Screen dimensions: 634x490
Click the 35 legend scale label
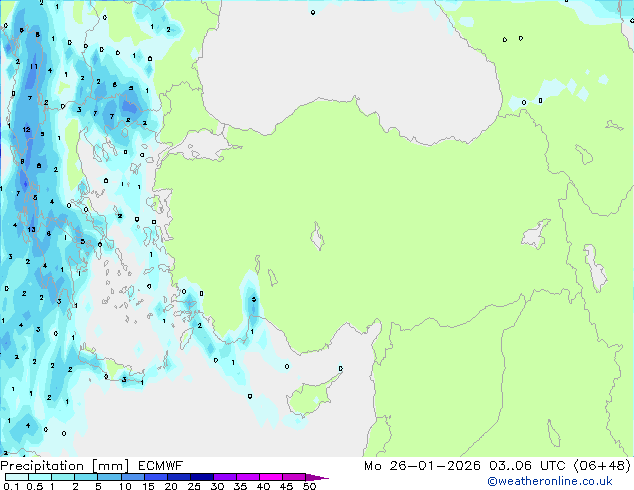[240, 486]
